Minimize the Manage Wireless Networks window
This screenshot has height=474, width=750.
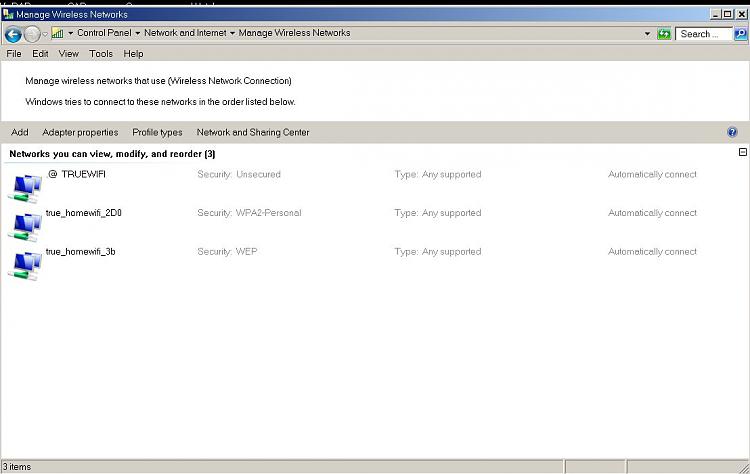716,14
